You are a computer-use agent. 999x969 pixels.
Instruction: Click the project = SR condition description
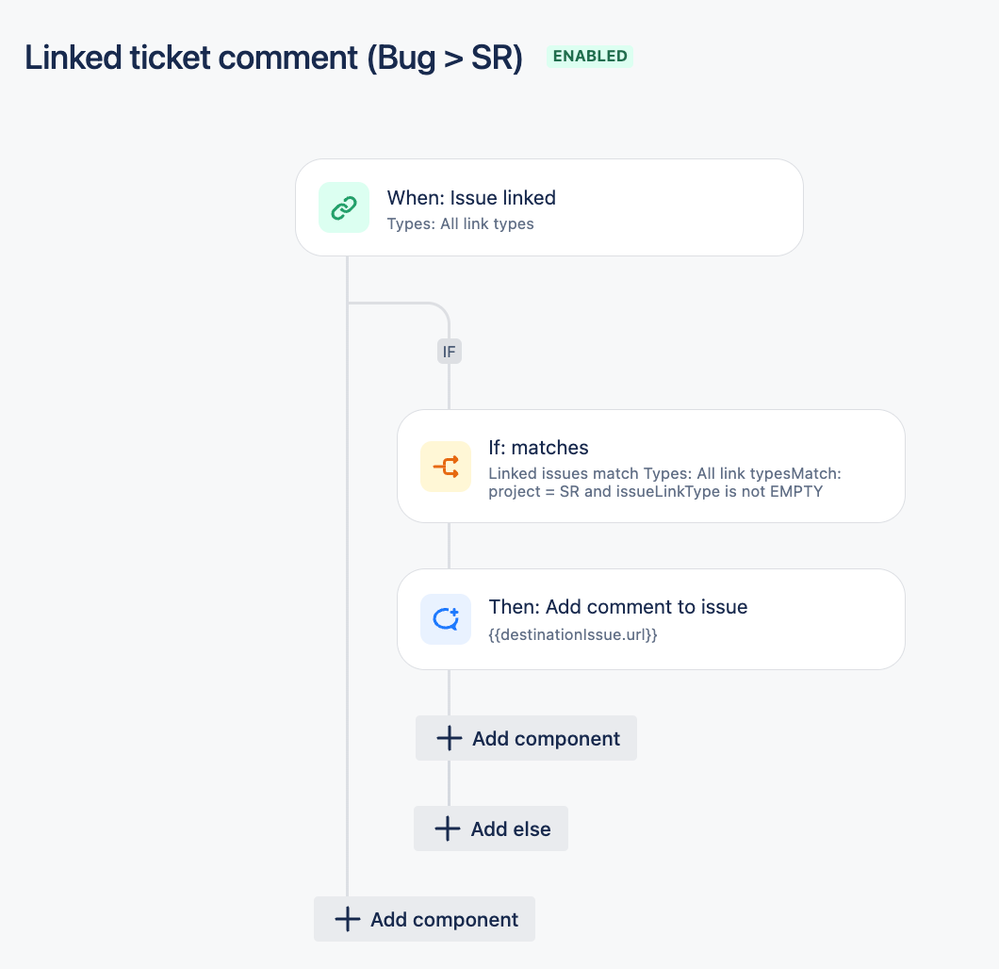[x=665, y=482]
